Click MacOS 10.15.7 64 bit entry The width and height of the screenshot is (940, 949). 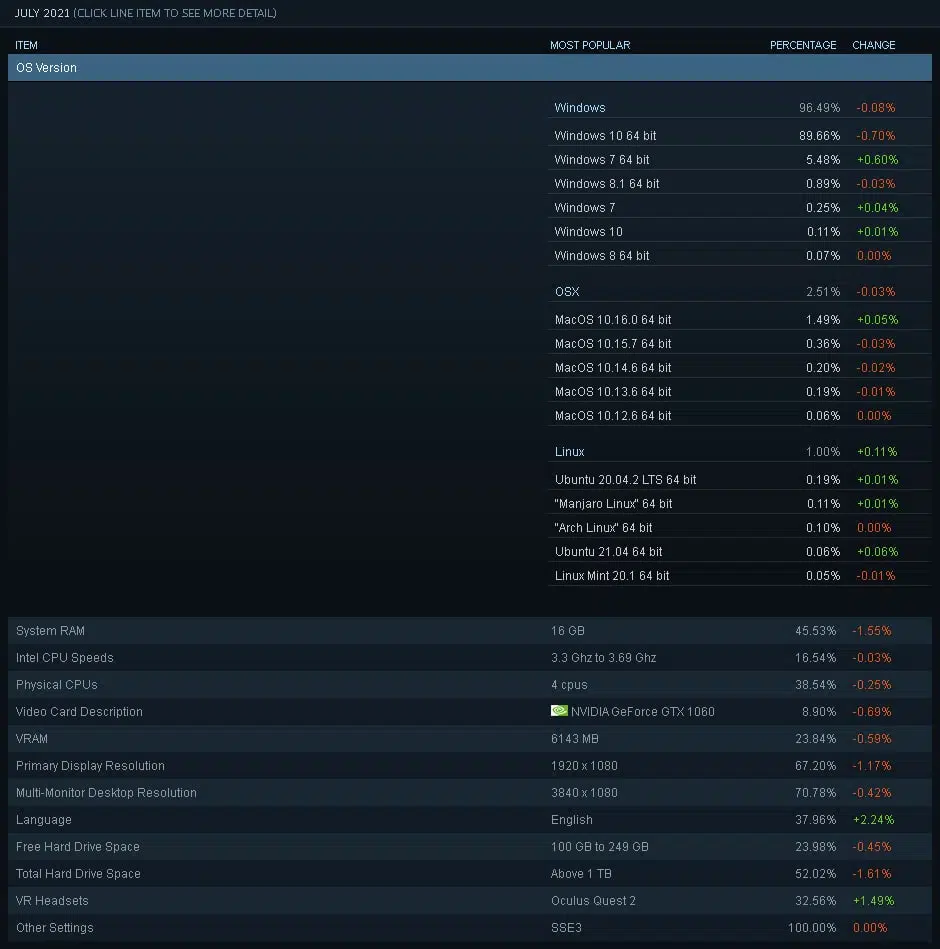tap(740, 344)
